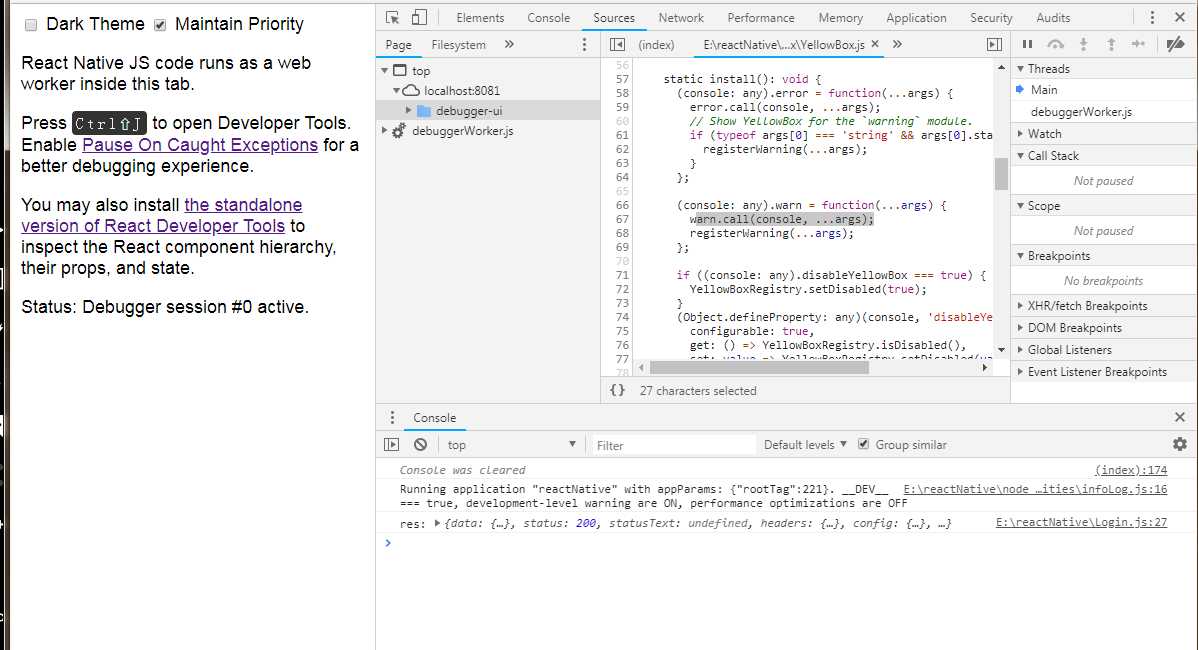The height and width of the screenshot is (650, 1198).
Task: Expand DOM Breakpoints section
Action: pyautogui.click(x=1020, y=328)
